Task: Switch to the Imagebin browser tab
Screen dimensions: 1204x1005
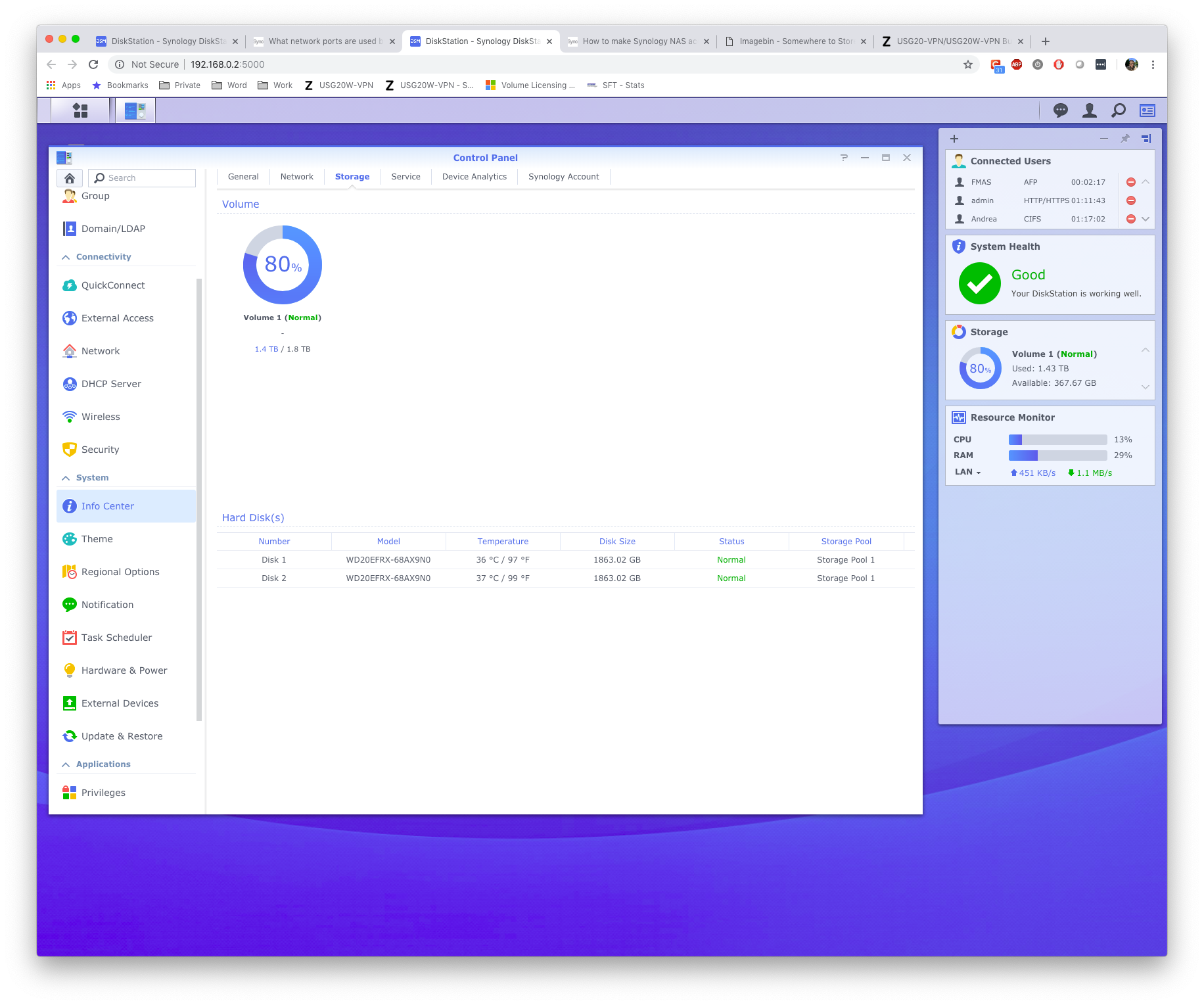Action: pos(795,41)
